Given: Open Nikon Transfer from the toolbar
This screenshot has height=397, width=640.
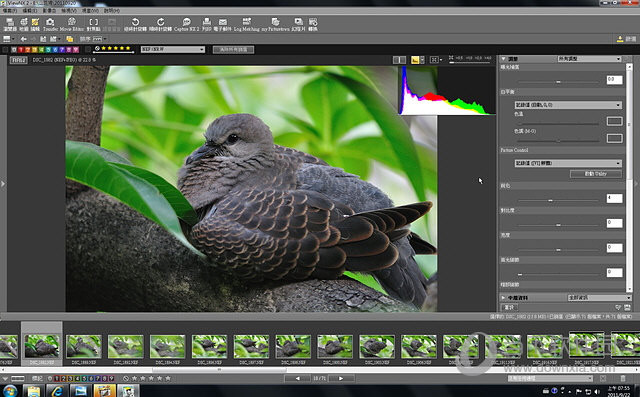Looking at the screenshot, I should coord(50,24).
